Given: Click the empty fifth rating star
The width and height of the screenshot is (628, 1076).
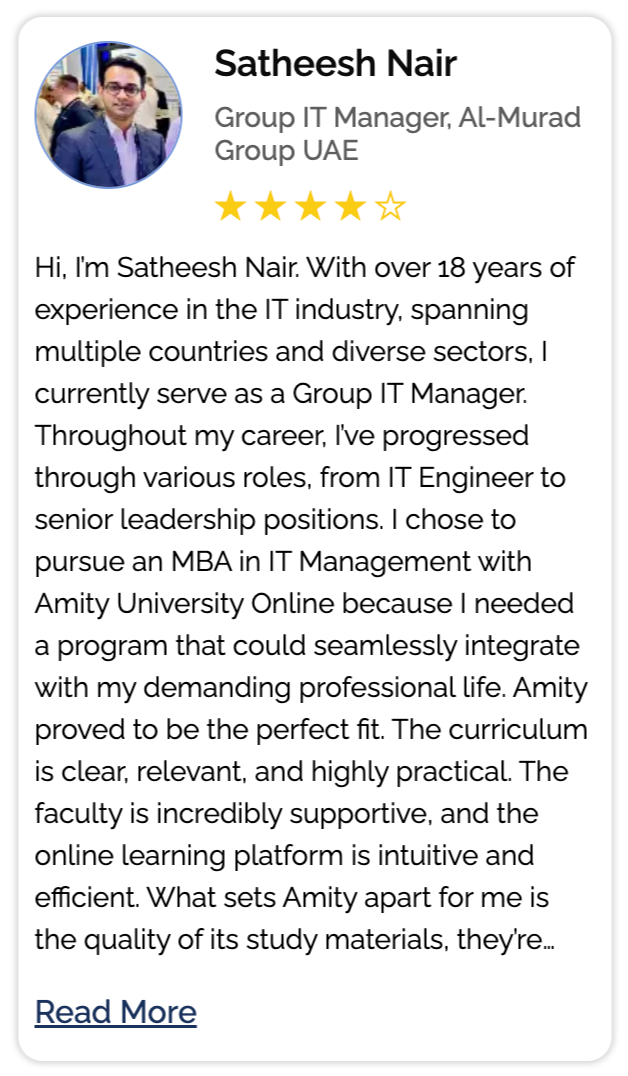Looking at the screenshot, I should 390,207.
